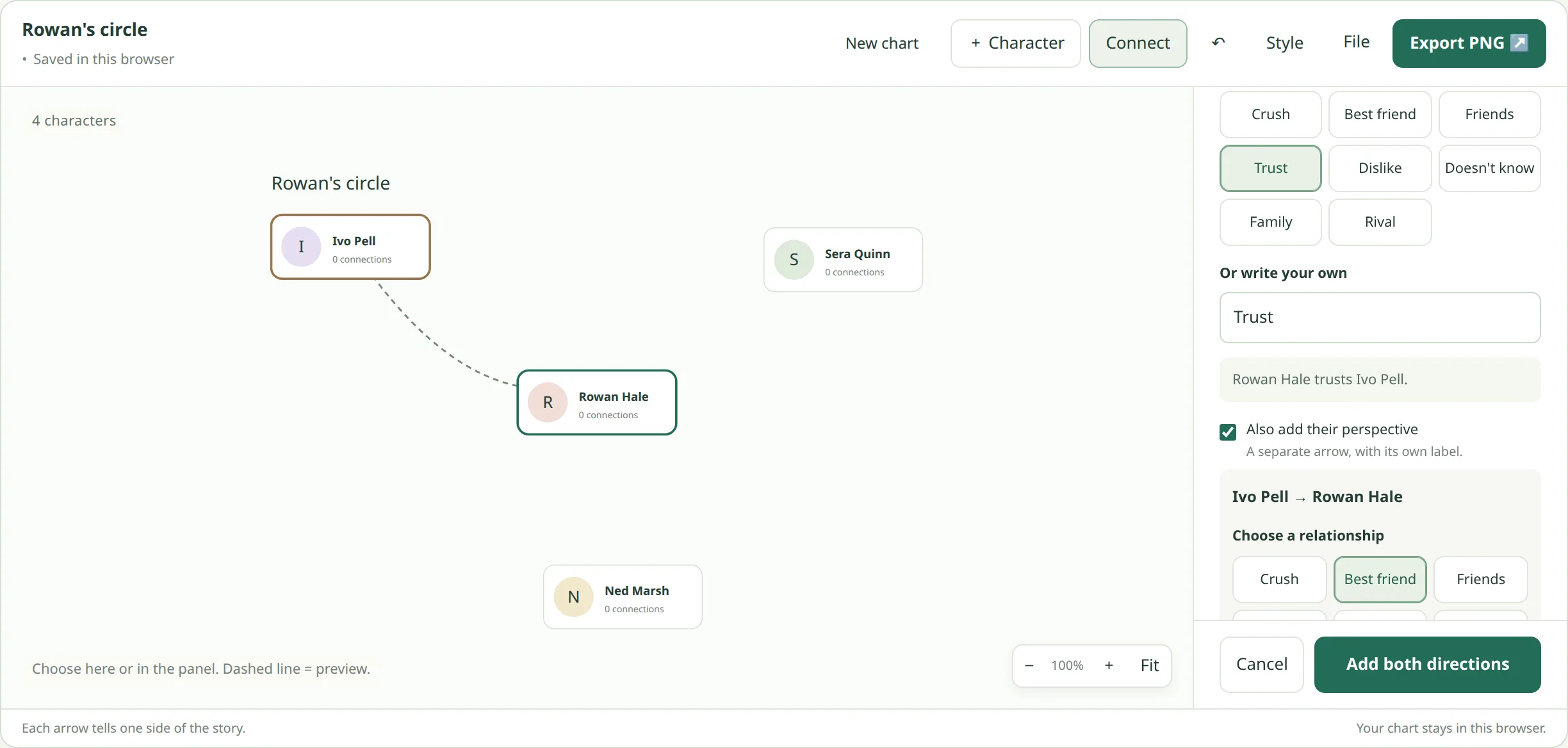
Task: Click Rowan Hale's avatar circle
Action: point(548,402)
